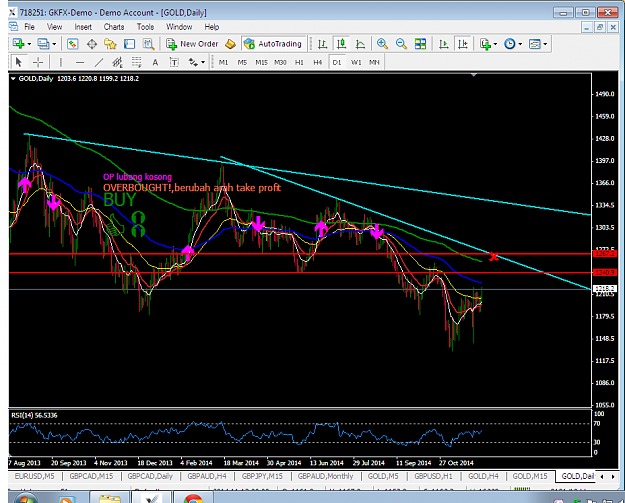The image size is (625, 503).
Task: Open the Profiles icon
Action: pyautogui.click(x=43, y=43)
